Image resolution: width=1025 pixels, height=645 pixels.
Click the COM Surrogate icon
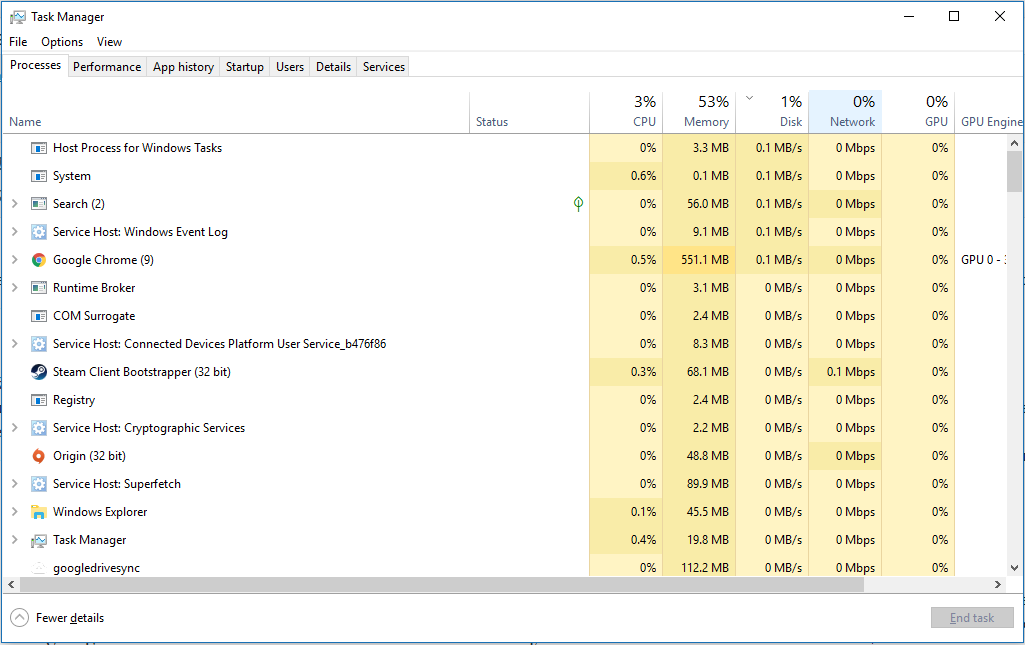(x=39, y=316)
